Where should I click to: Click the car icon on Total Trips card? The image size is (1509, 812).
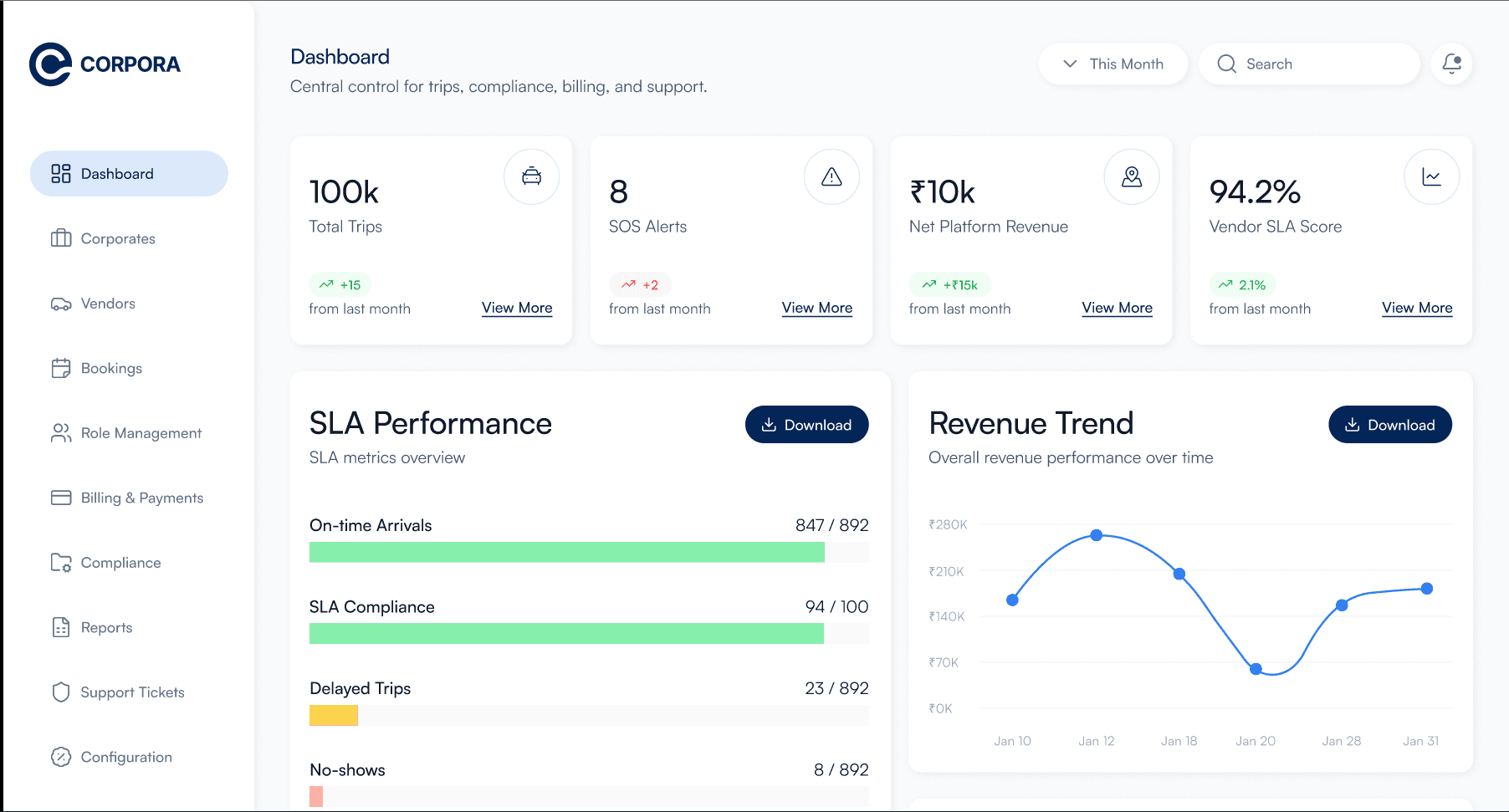(531, 176)
